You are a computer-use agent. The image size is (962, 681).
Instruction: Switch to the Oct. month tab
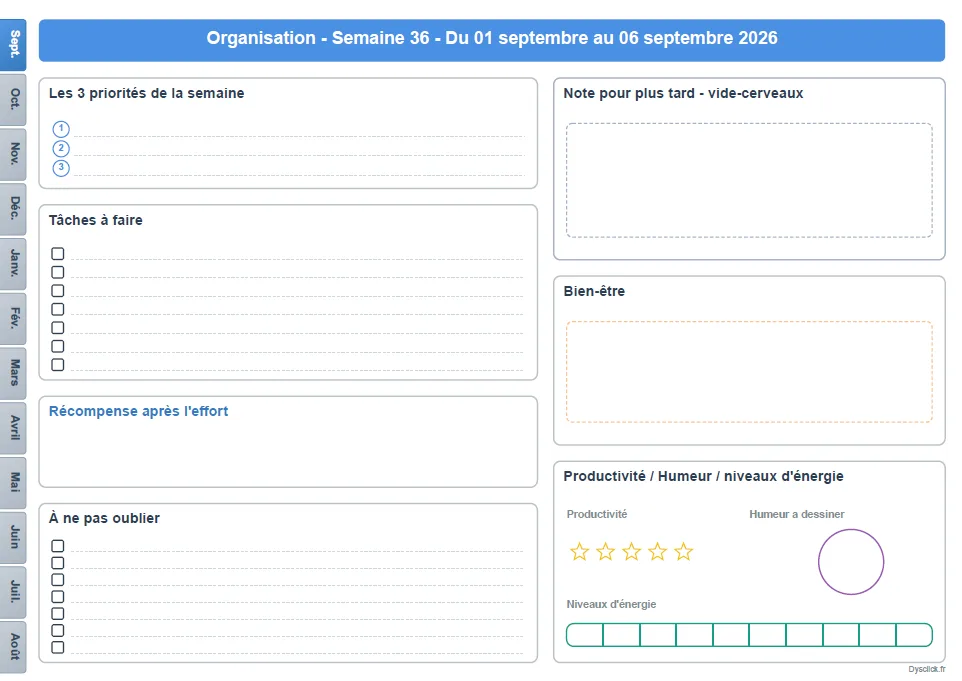[13, 101]
